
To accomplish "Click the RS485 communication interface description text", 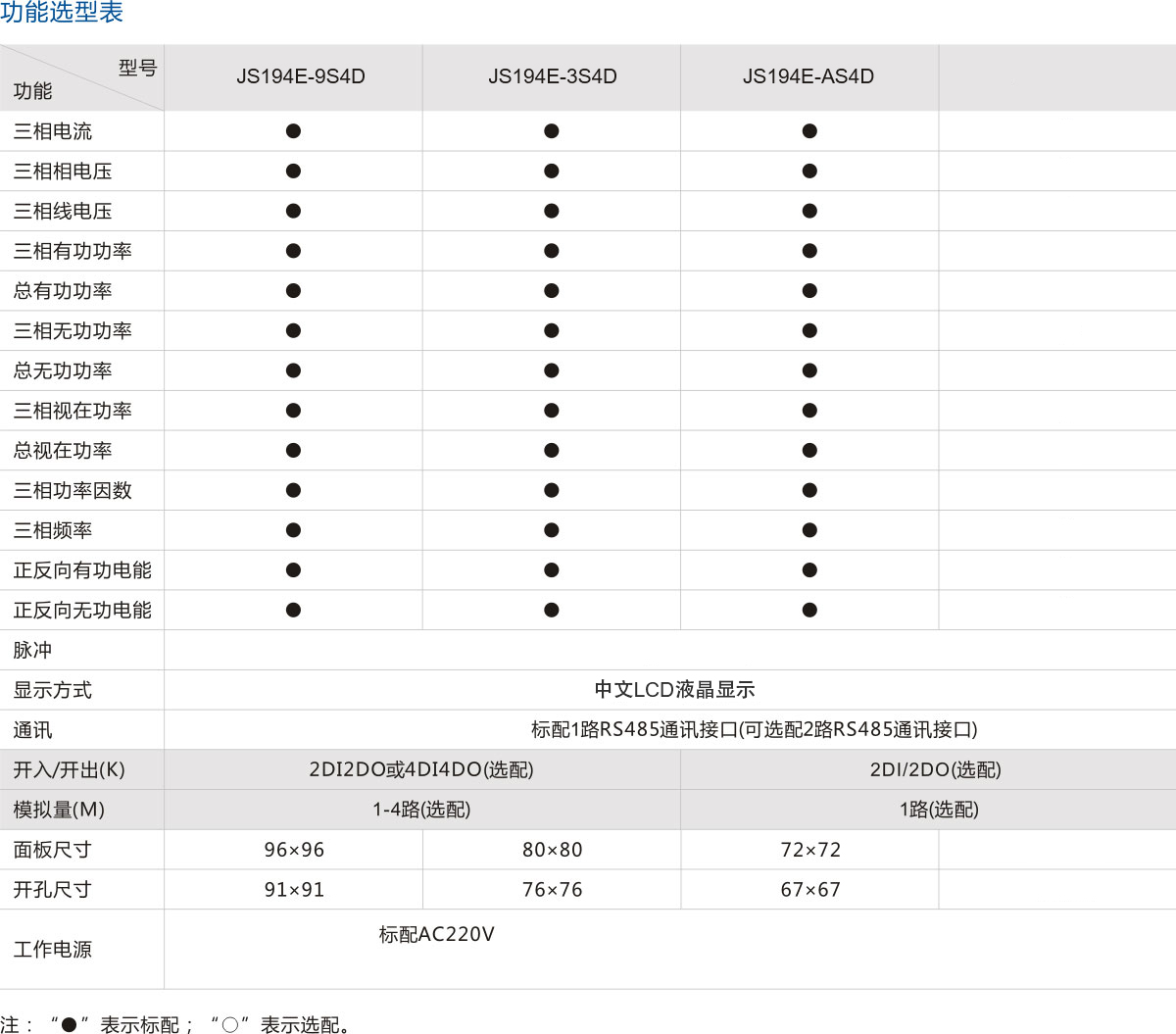I will tap(754, 730).
